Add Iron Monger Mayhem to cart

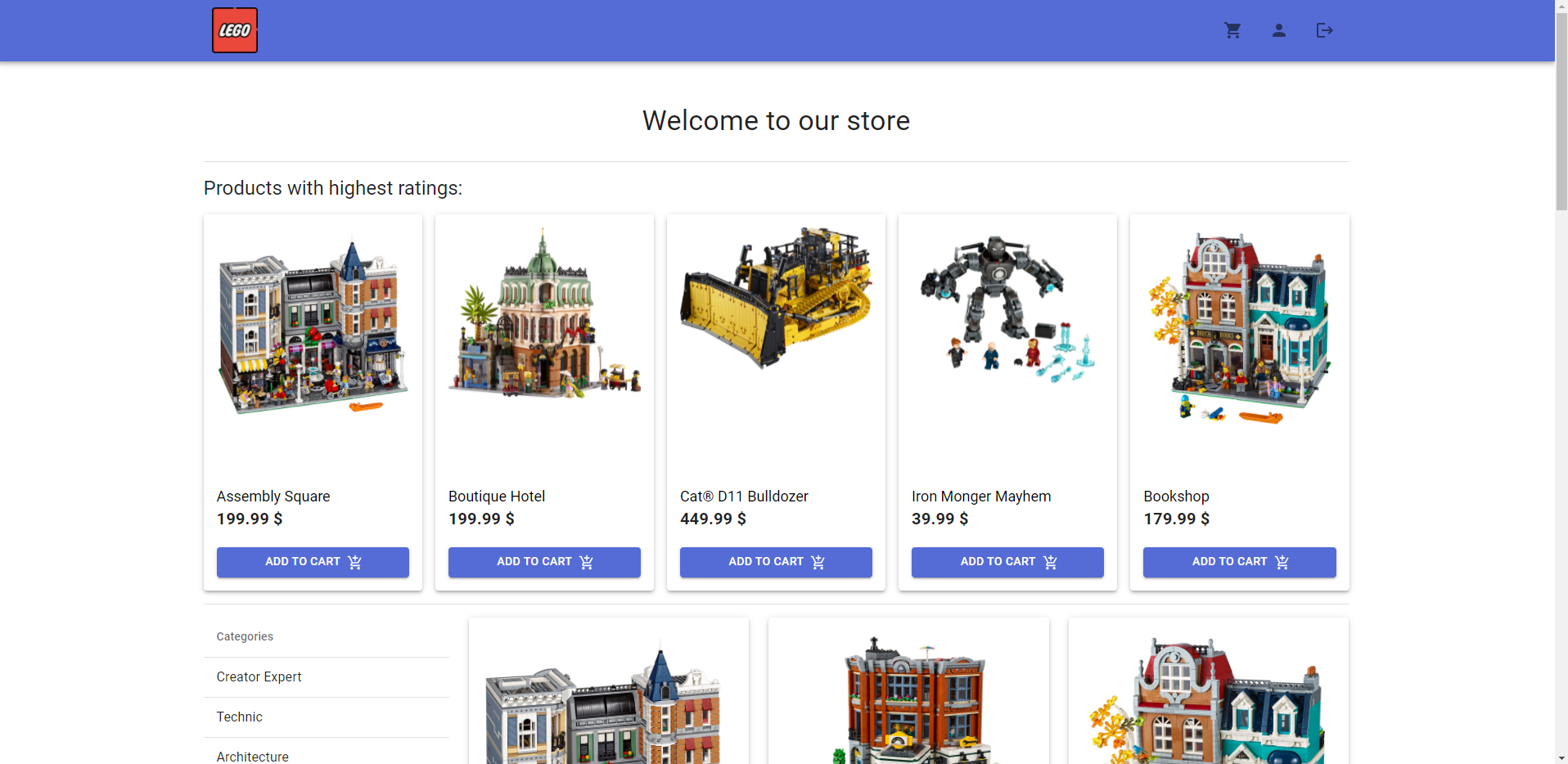coord(1007,562)
